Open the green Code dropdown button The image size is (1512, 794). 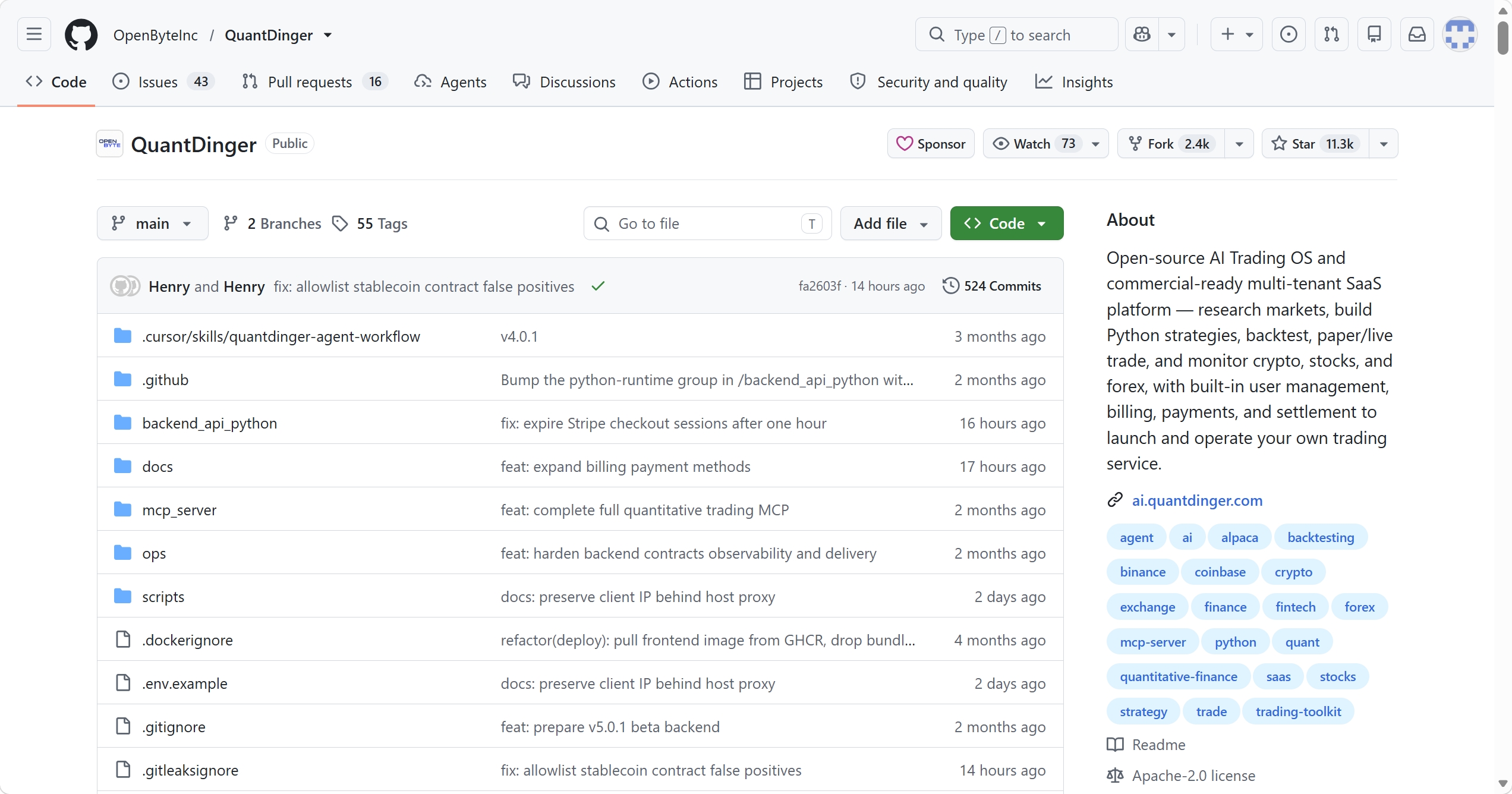click(1007, 223)
